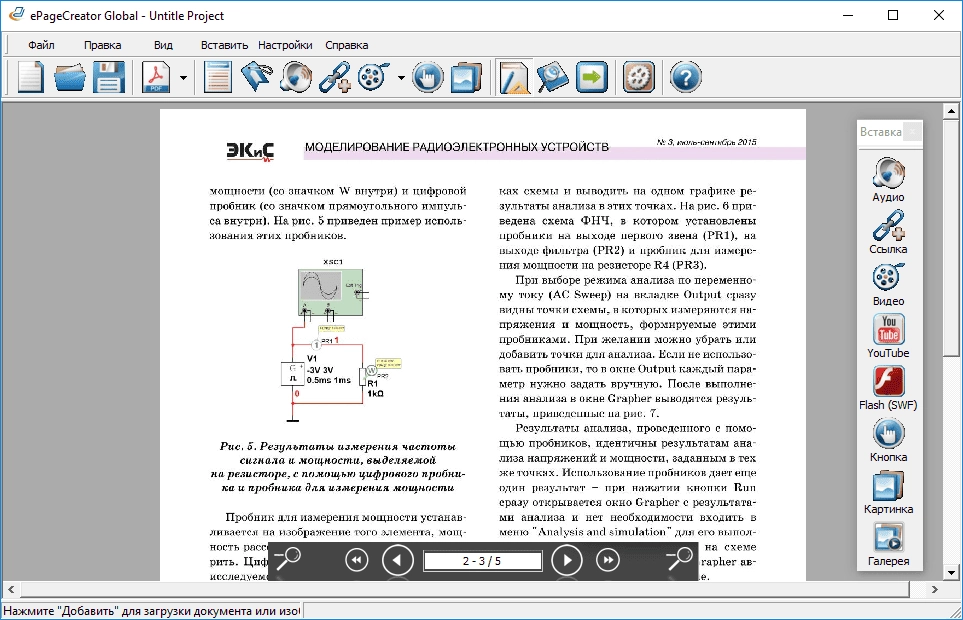
Task: Insert Видео from the side panel
Action: tap(888, 284)
